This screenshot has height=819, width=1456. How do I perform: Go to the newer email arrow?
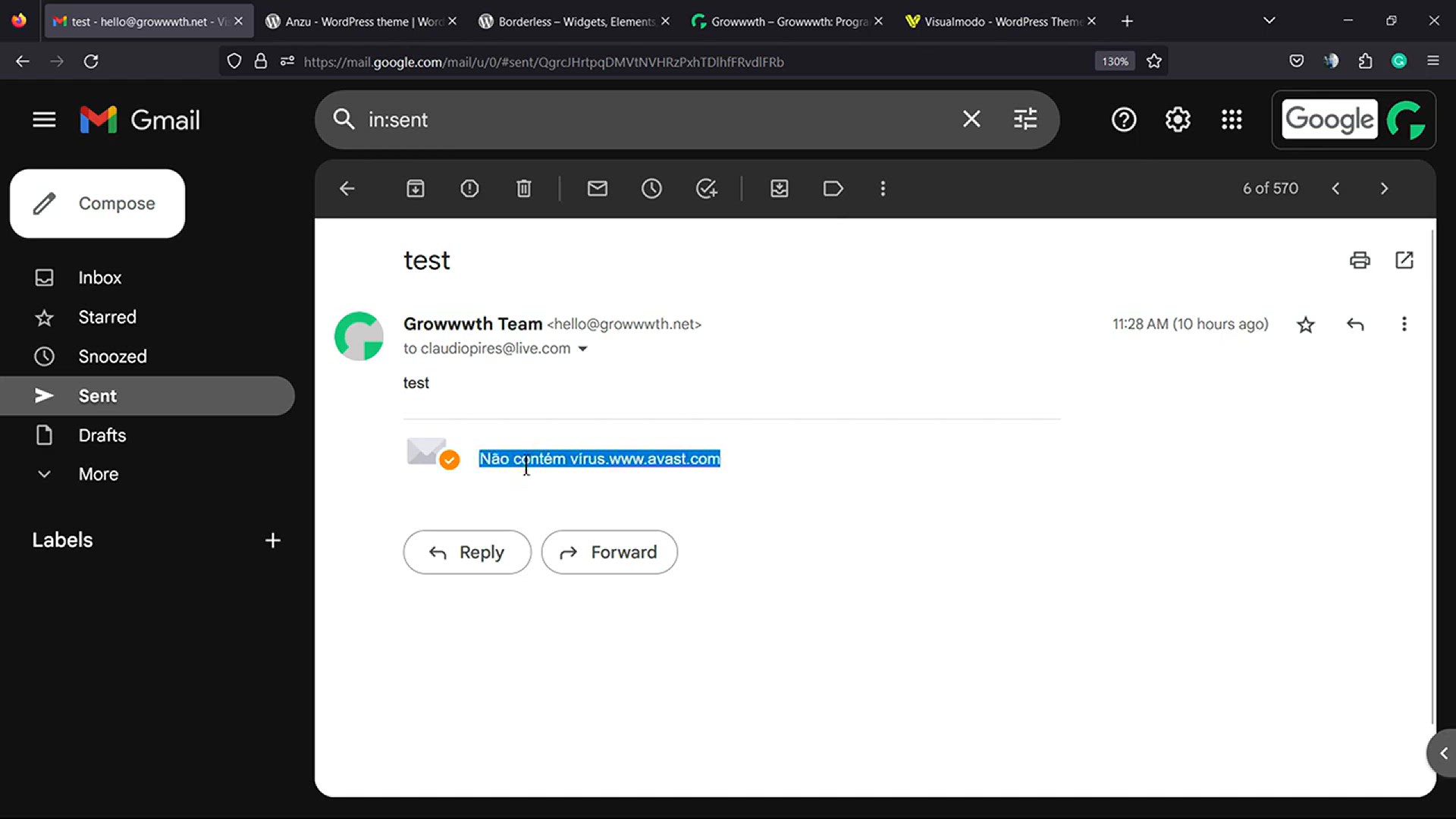(1335, 188)
